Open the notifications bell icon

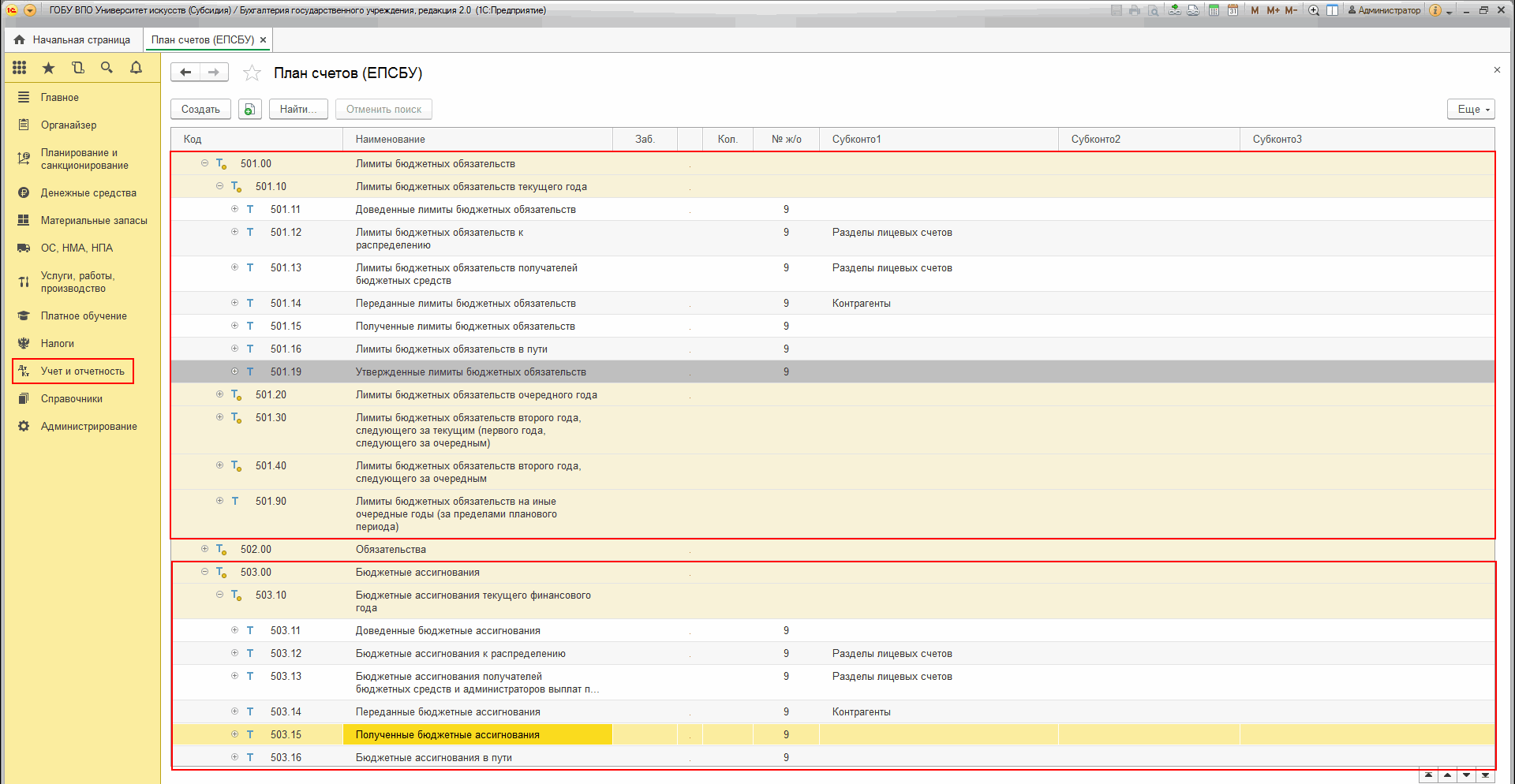(136, 68)
